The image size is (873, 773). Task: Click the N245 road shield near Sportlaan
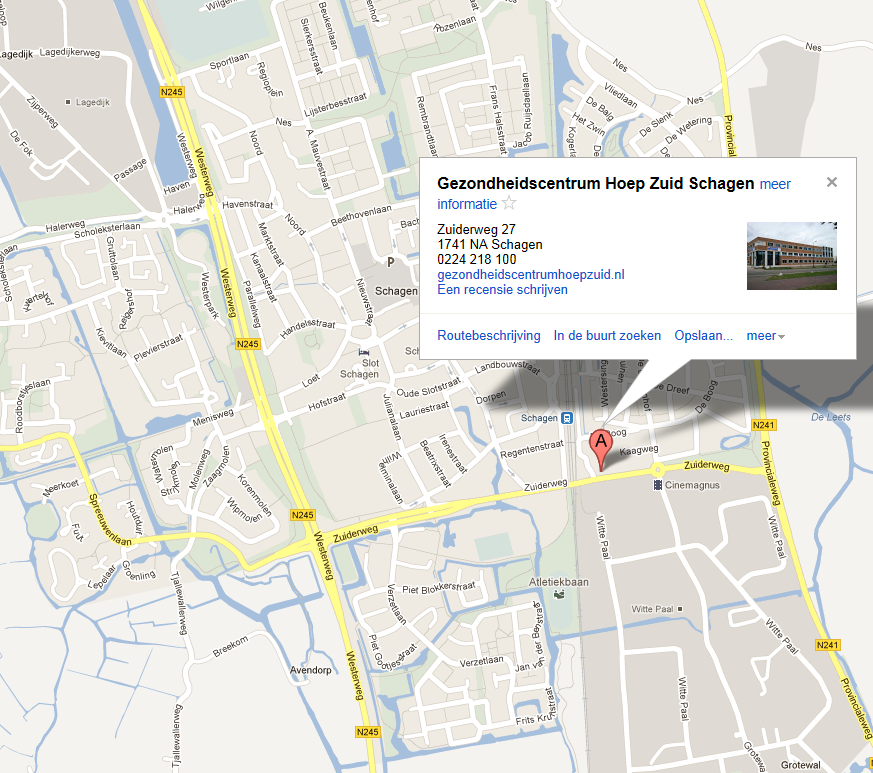[x=171, y=92]
